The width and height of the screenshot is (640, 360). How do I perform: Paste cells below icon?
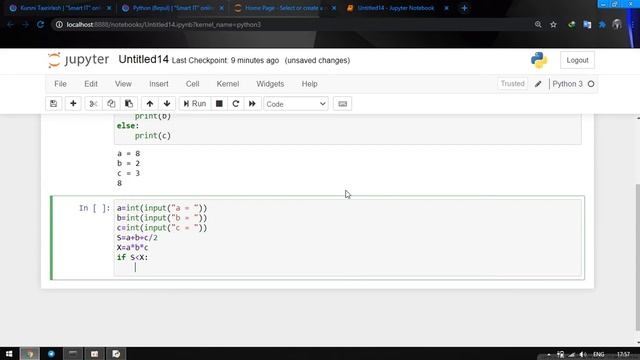click(x=129, y=104)
